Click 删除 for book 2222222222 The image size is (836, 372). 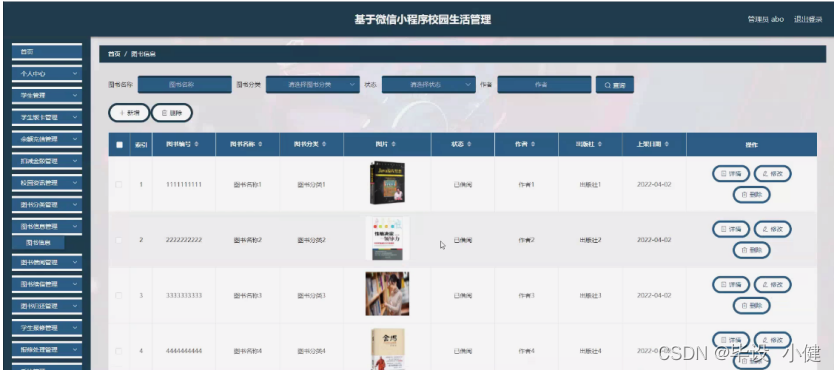[x=752, y=250]
